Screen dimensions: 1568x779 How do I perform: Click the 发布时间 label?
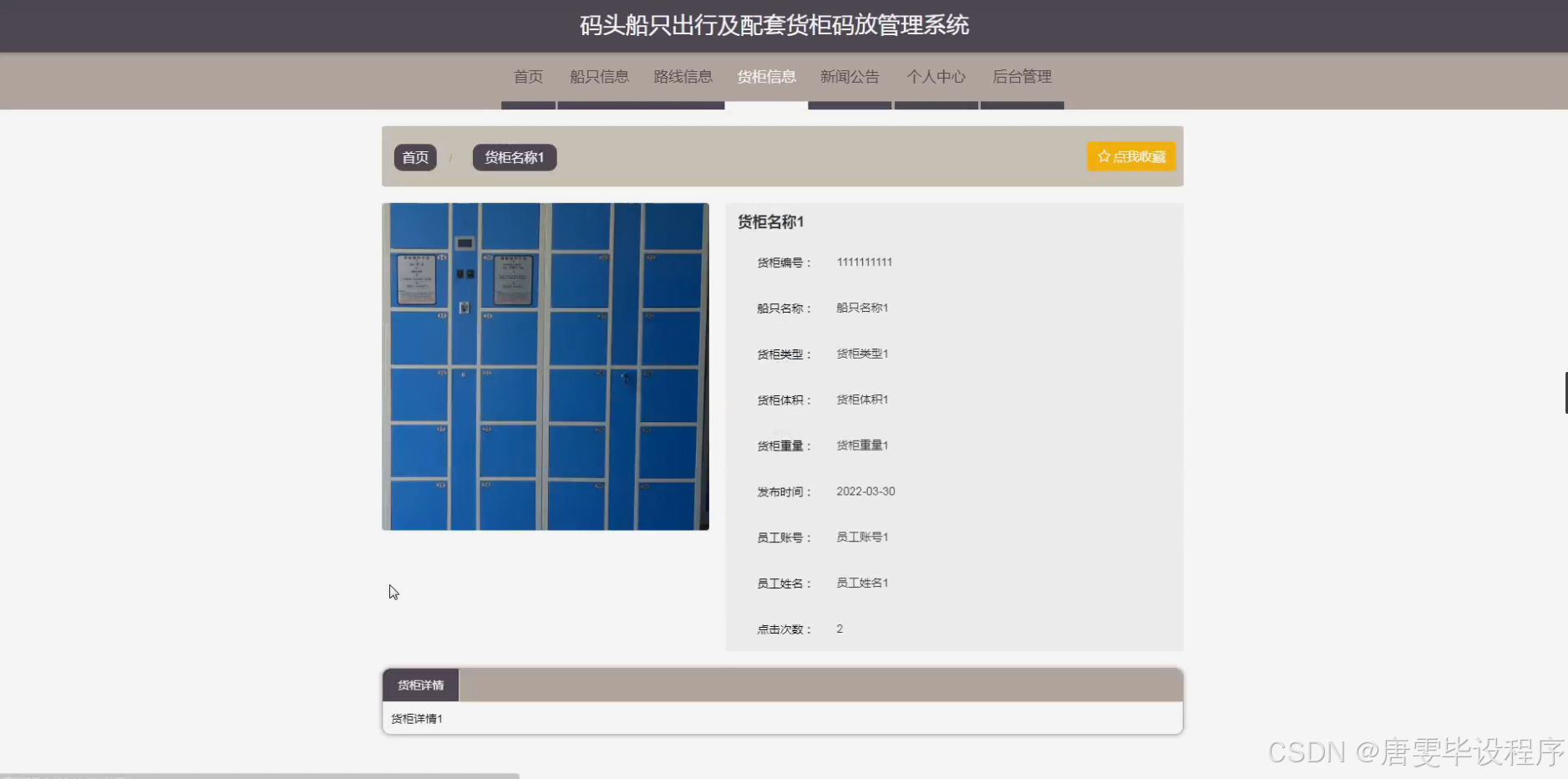pyautogui.click(x=784, y=491)
